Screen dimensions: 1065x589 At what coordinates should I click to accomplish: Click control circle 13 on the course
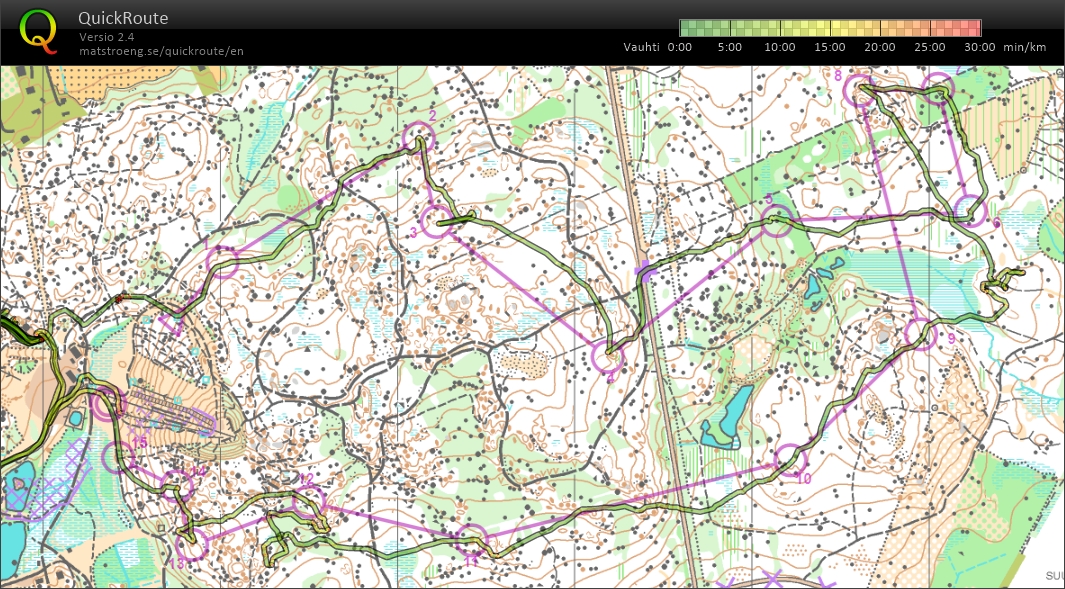(x=191, y=544)
